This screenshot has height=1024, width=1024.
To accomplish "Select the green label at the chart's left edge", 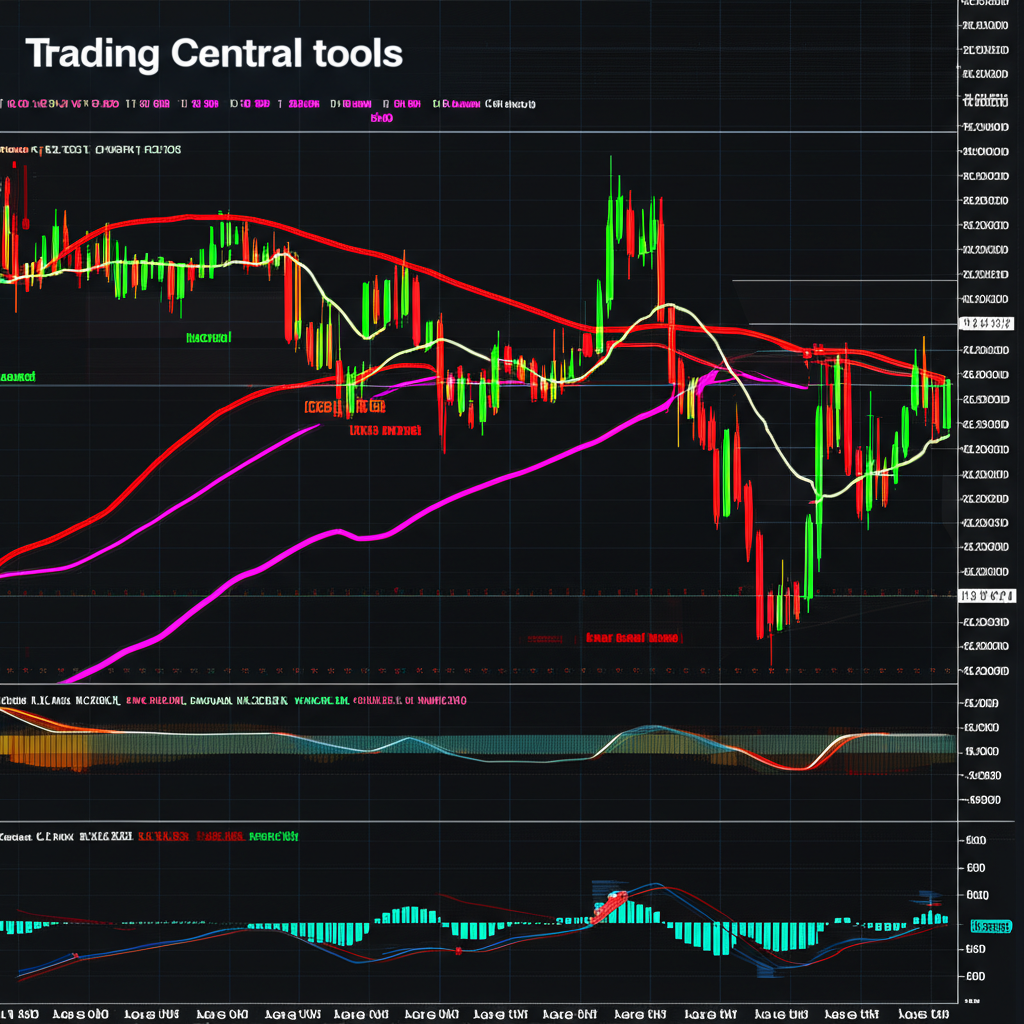I will click(18, 378).
